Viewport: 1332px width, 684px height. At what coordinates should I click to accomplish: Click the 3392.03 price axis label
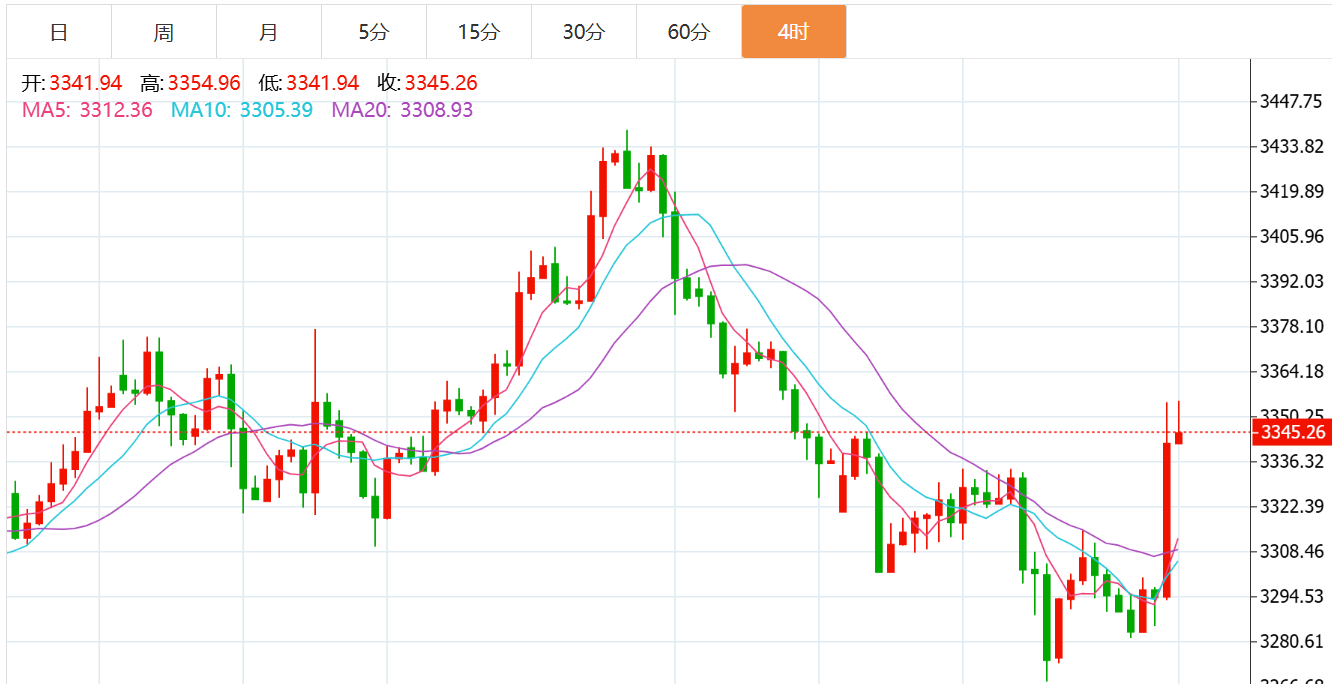point(1291,282)
